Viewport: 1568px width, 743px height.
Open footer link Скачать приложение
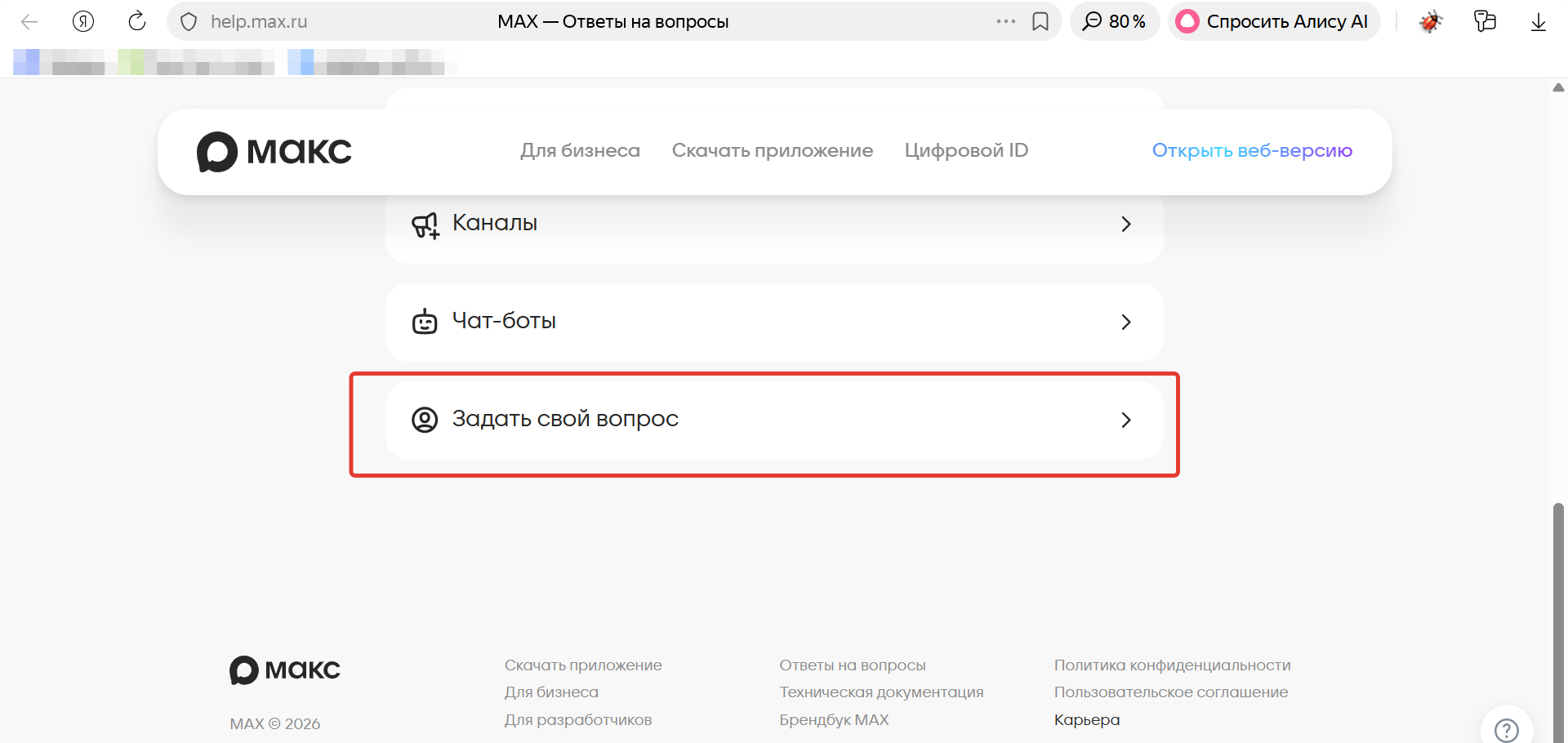(583, 665)
